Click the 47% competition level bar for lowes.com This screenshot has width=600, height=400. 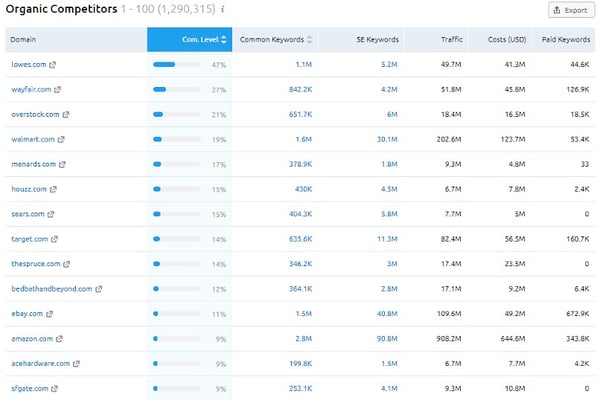point(176,65)
